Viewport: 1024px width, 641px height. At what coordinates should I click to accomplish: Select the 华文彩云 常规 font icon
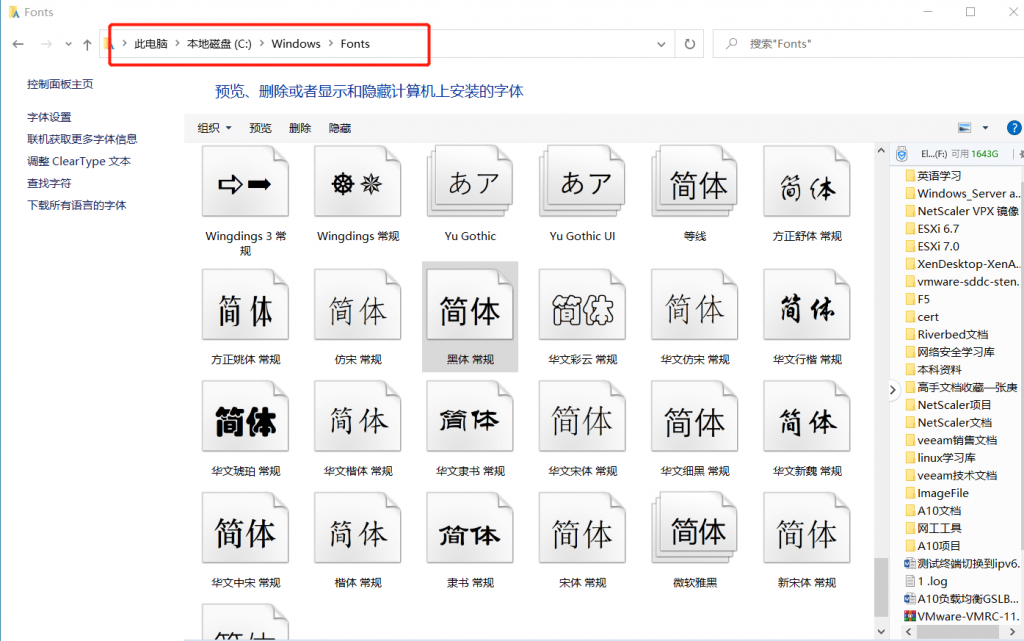click(x=582, y=305)
